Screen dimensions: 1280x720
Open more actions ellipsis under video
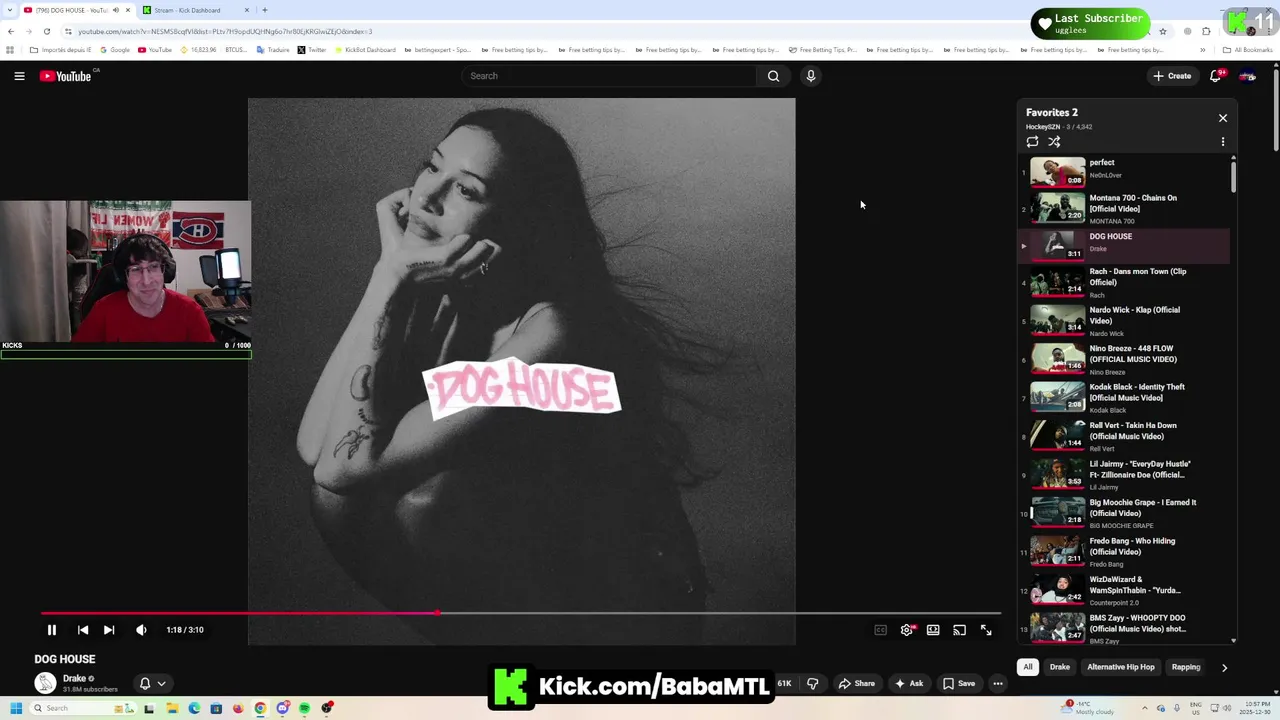click(x=997, y=684)
